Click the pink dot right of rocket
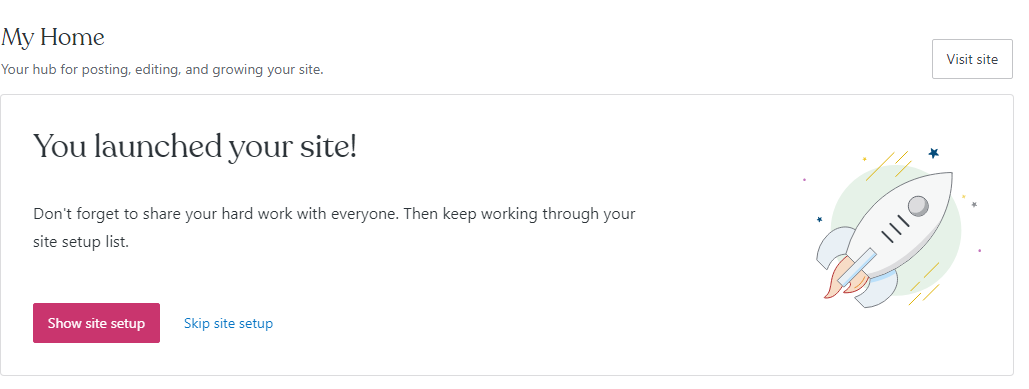The width and height of the screenshot is (1029, 389). pos(980,250)
